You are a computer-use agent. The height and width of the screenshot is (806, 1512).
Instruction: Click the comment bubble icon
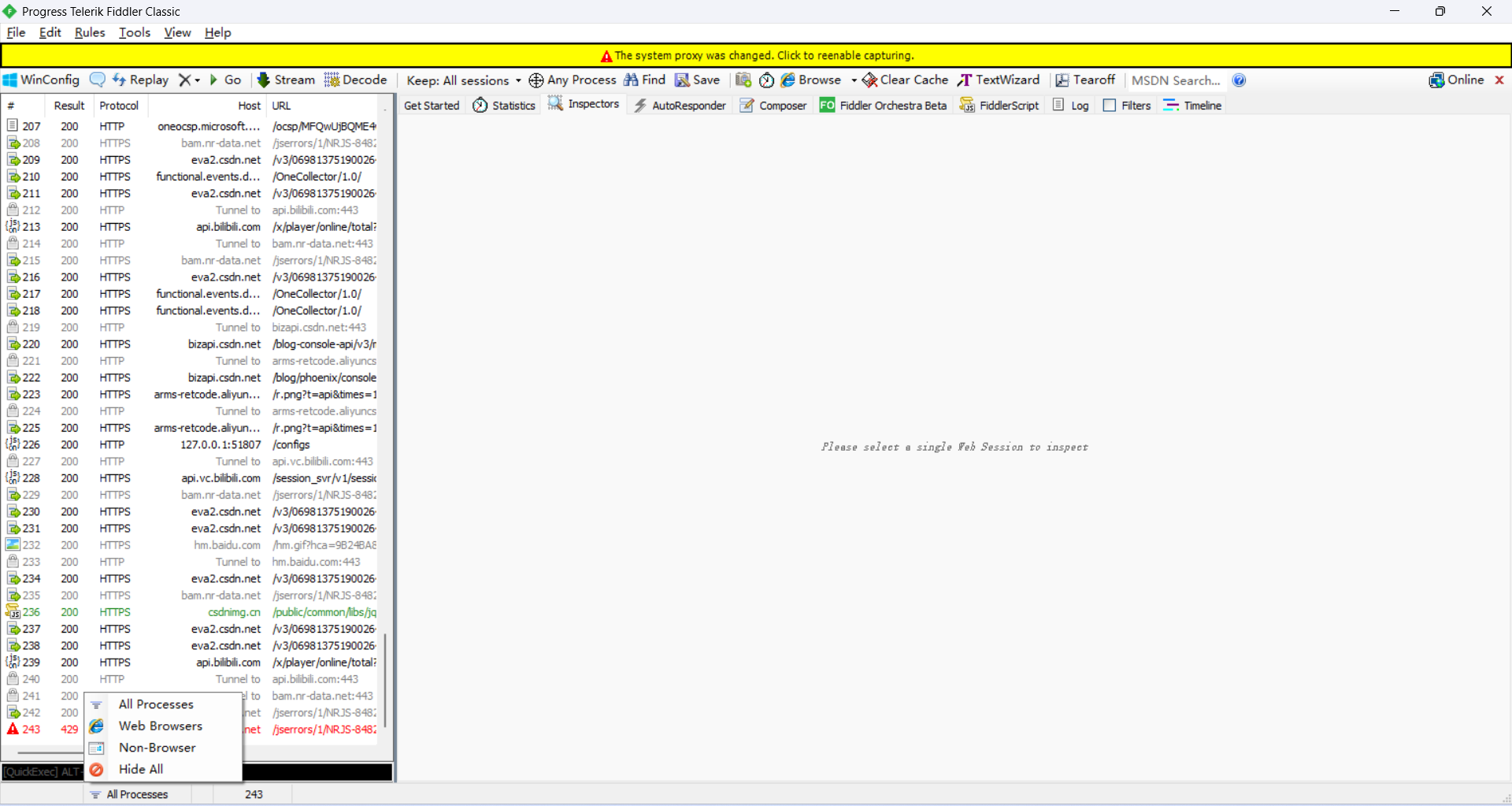(x=98, y=80)
